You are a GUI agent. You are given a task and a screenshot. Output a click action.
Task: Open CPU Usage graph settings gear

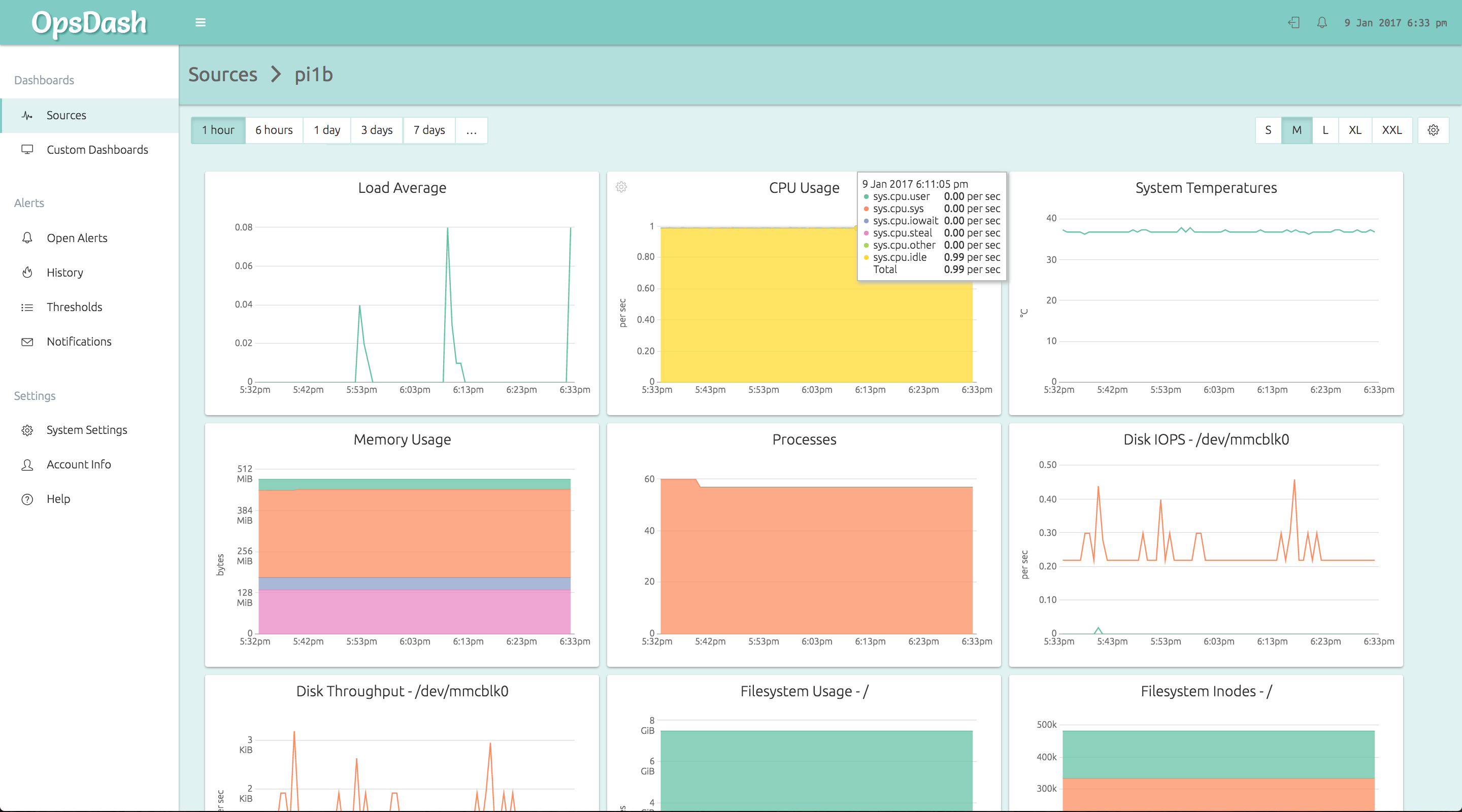pos(621,187)
